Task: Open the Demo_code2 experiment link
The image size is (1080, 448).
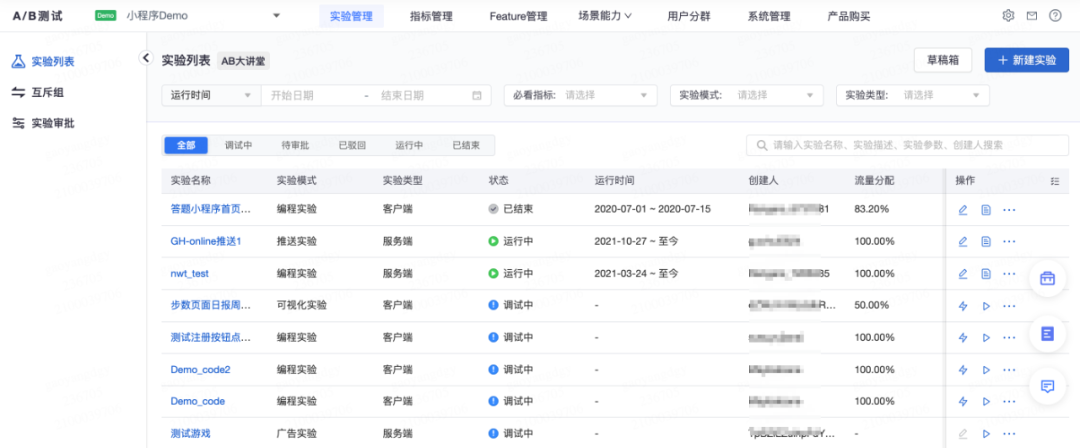Action: click(x=200, y=370)
